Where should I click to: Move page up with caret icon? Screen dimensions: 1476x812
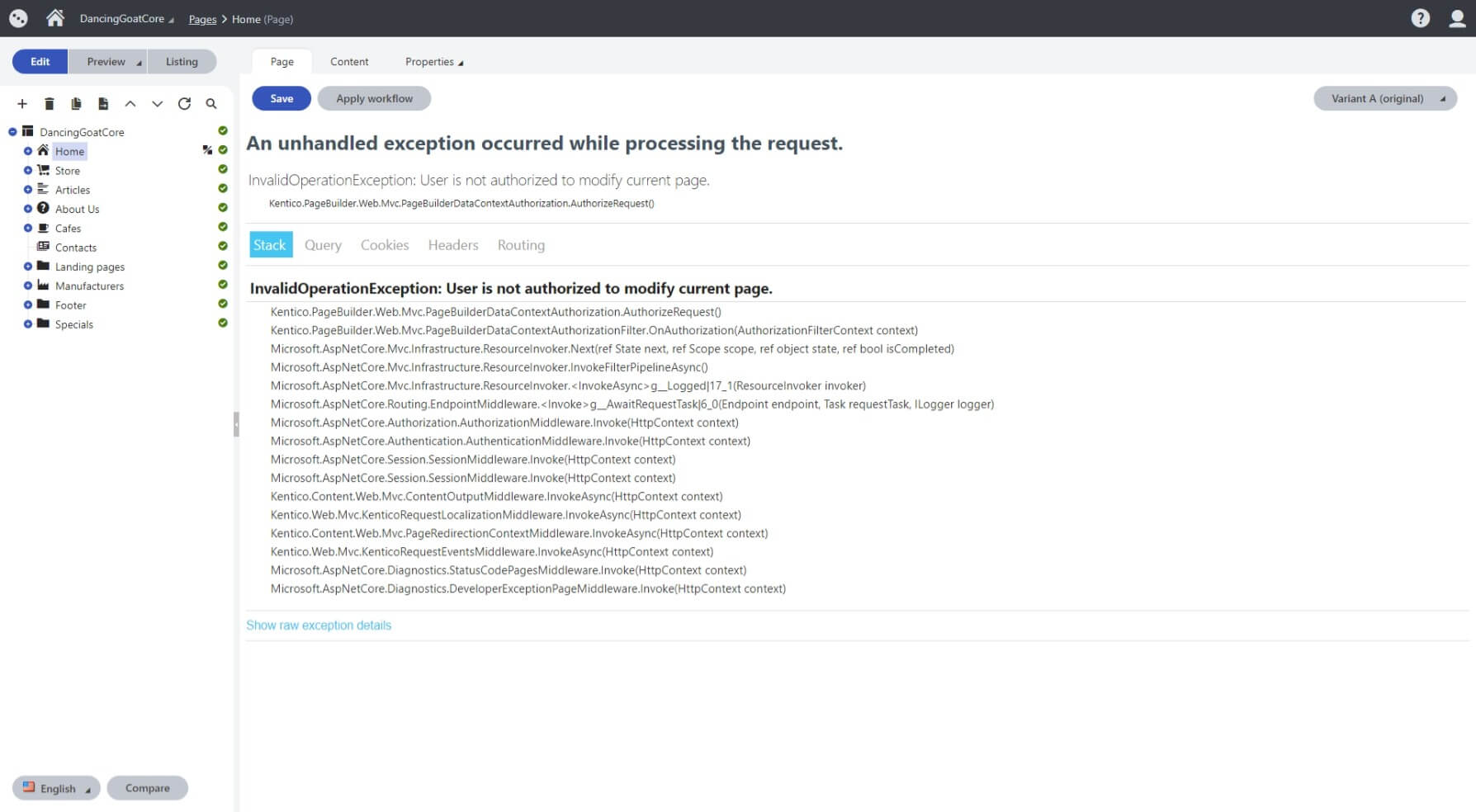(130, 103)
